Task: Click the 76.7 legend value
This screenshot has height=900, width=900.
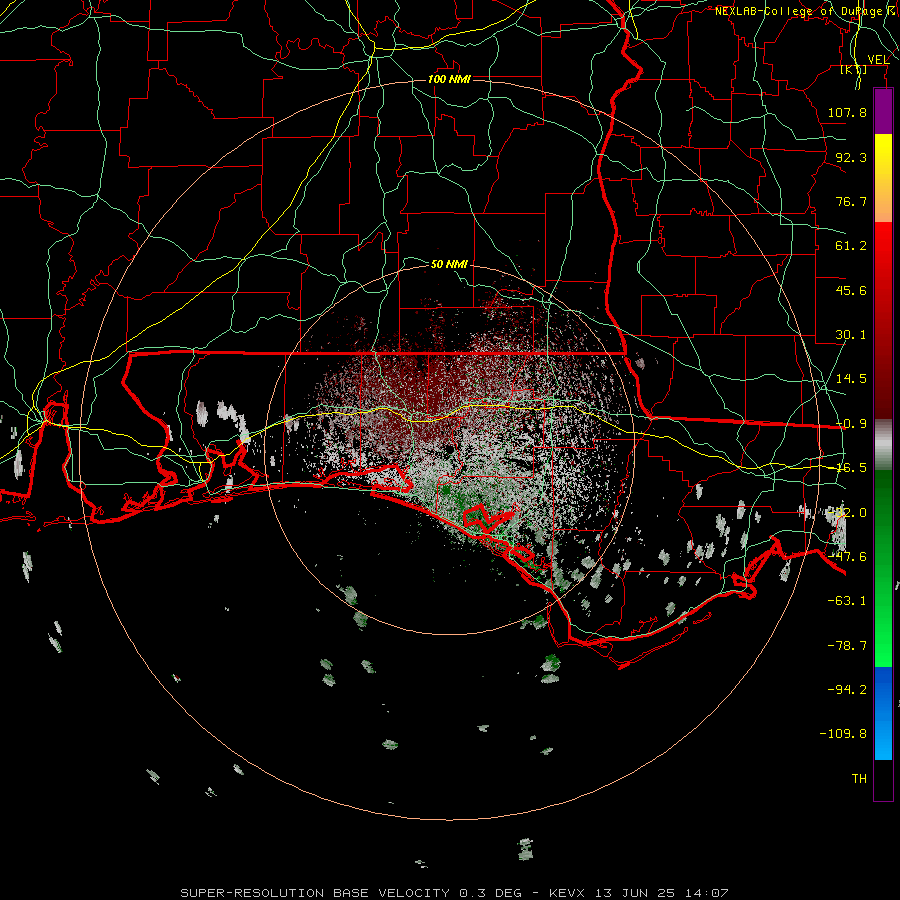Action: 851,201
